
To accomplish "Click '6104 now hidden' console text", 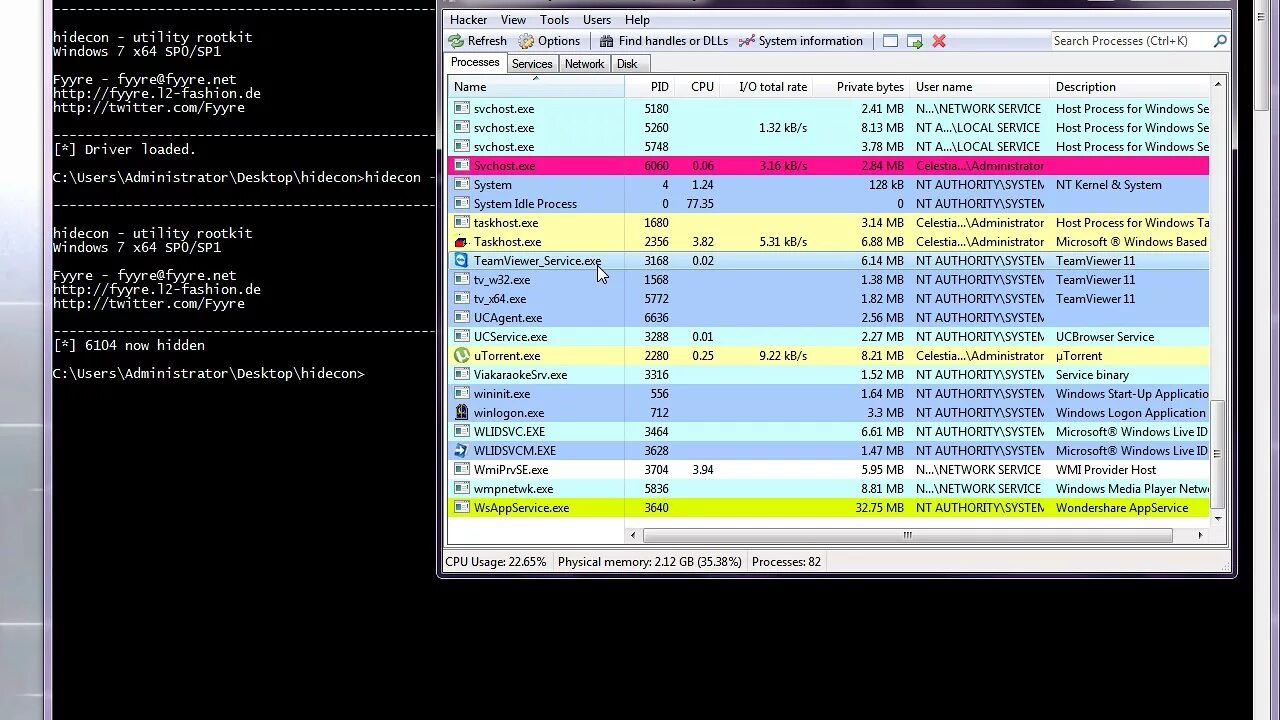I will 145,345.
